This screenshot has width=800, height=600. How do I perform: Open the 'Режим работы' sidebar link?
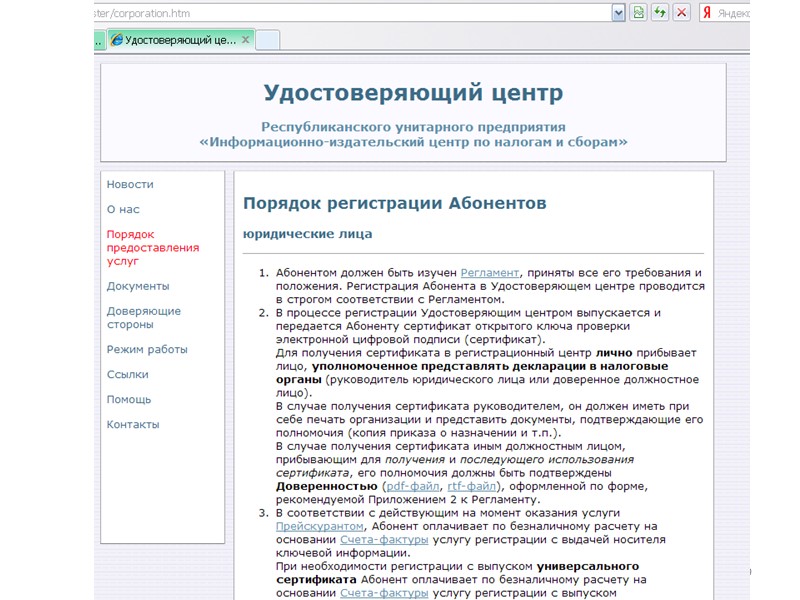tap(147, 349)
